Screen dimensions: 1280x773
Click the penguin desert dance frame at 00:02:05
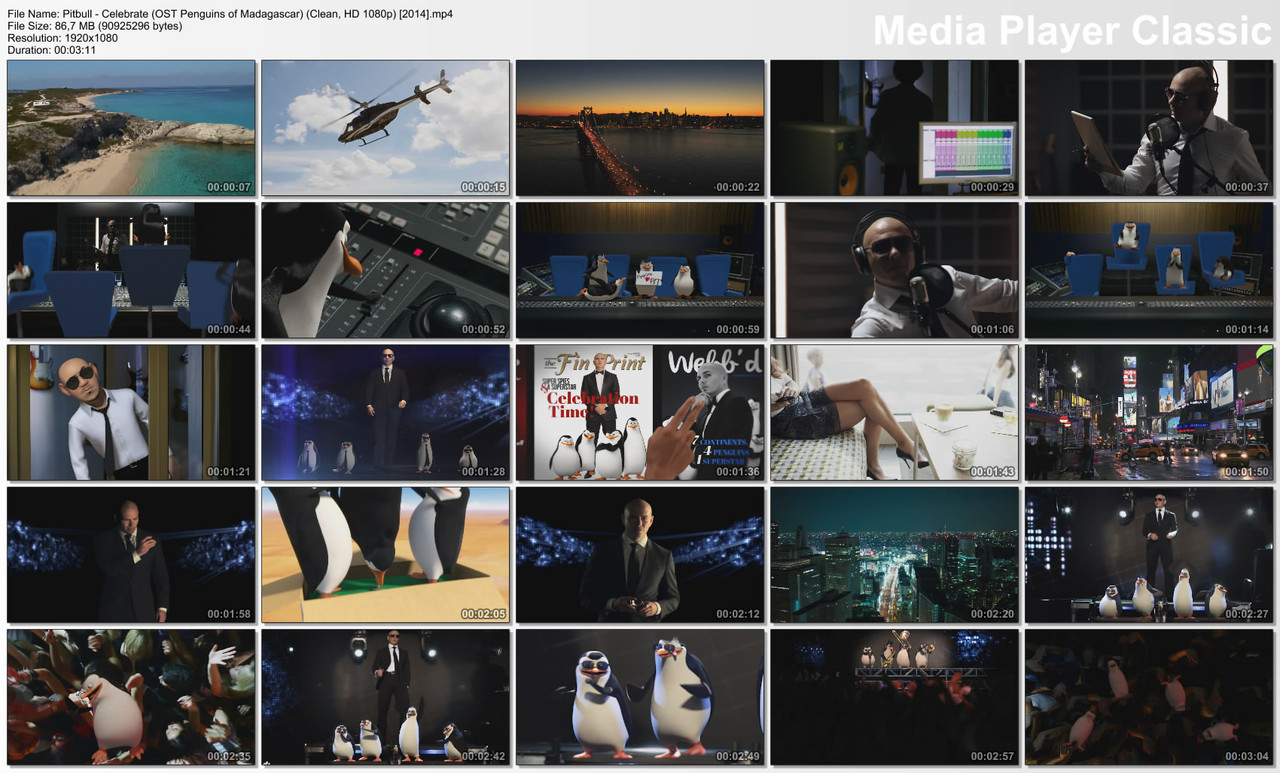[385, 555]
